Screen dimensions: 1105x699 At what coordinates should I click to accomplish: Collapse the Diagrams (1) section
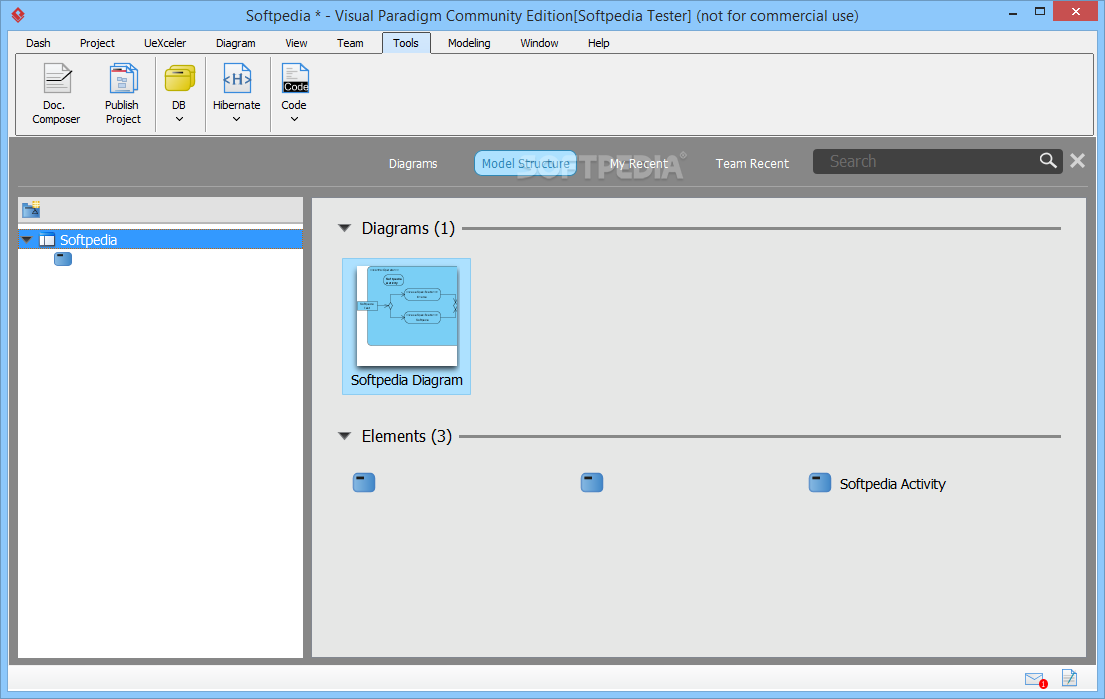(345, 228)
